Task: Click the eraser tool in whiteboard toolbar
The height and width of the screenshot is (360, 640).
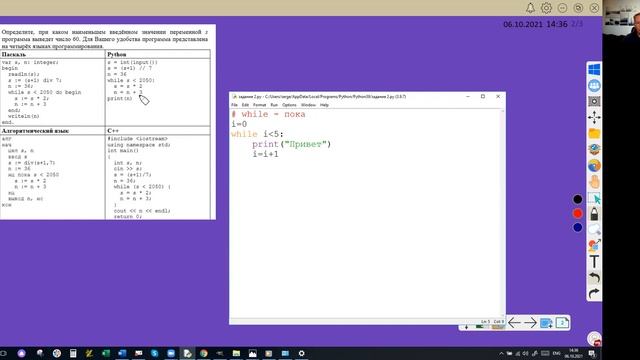Action: pyautogui.click(x=594, y=230)
